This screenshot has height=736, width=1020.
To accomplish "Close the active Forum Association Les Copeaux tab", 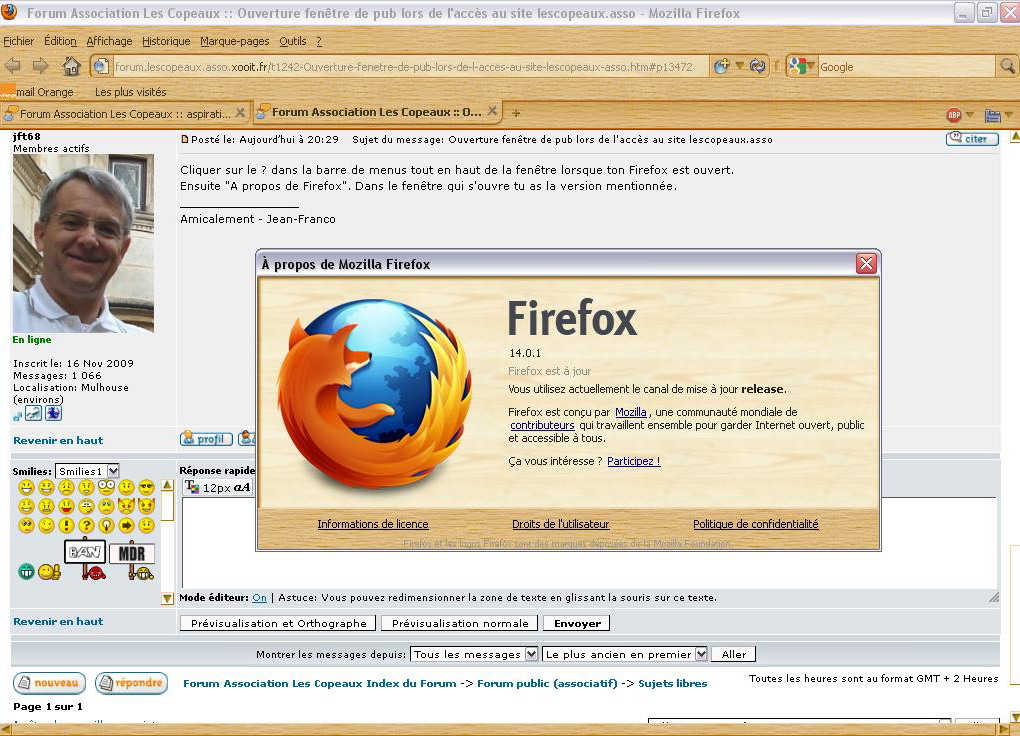I will coord(492,111).
